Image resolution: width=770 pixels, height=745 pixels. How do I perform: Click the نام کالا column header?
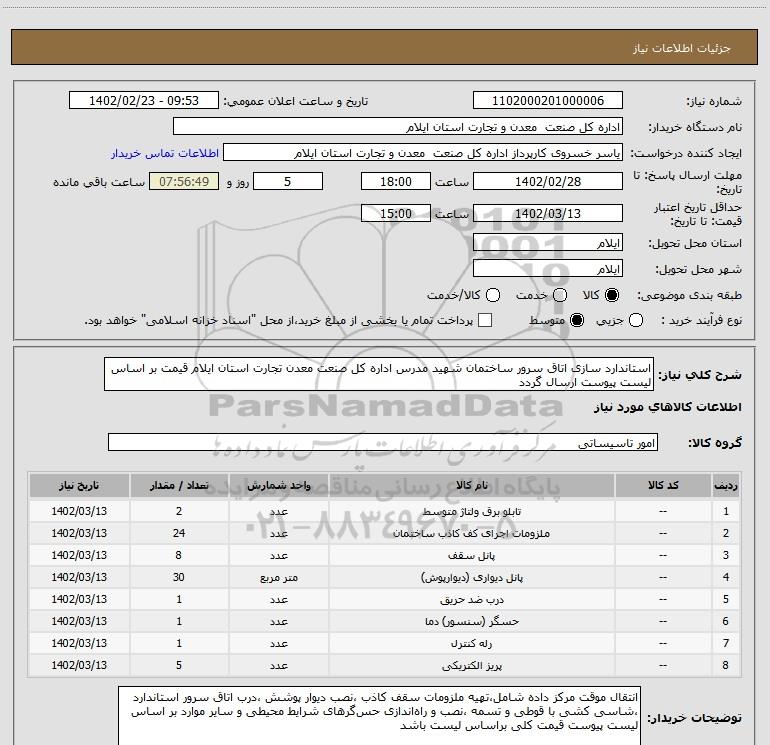[471, 485]
